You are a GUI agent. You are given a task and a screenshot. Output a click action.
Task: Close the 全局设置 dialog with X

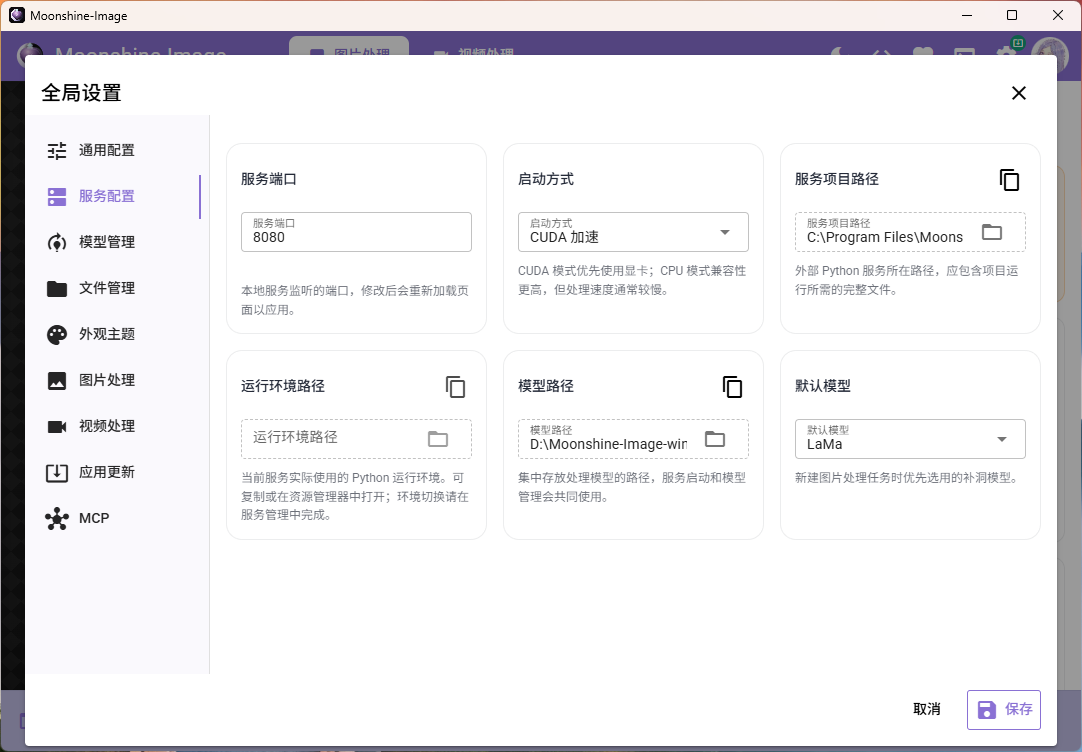click(1019, 93)
